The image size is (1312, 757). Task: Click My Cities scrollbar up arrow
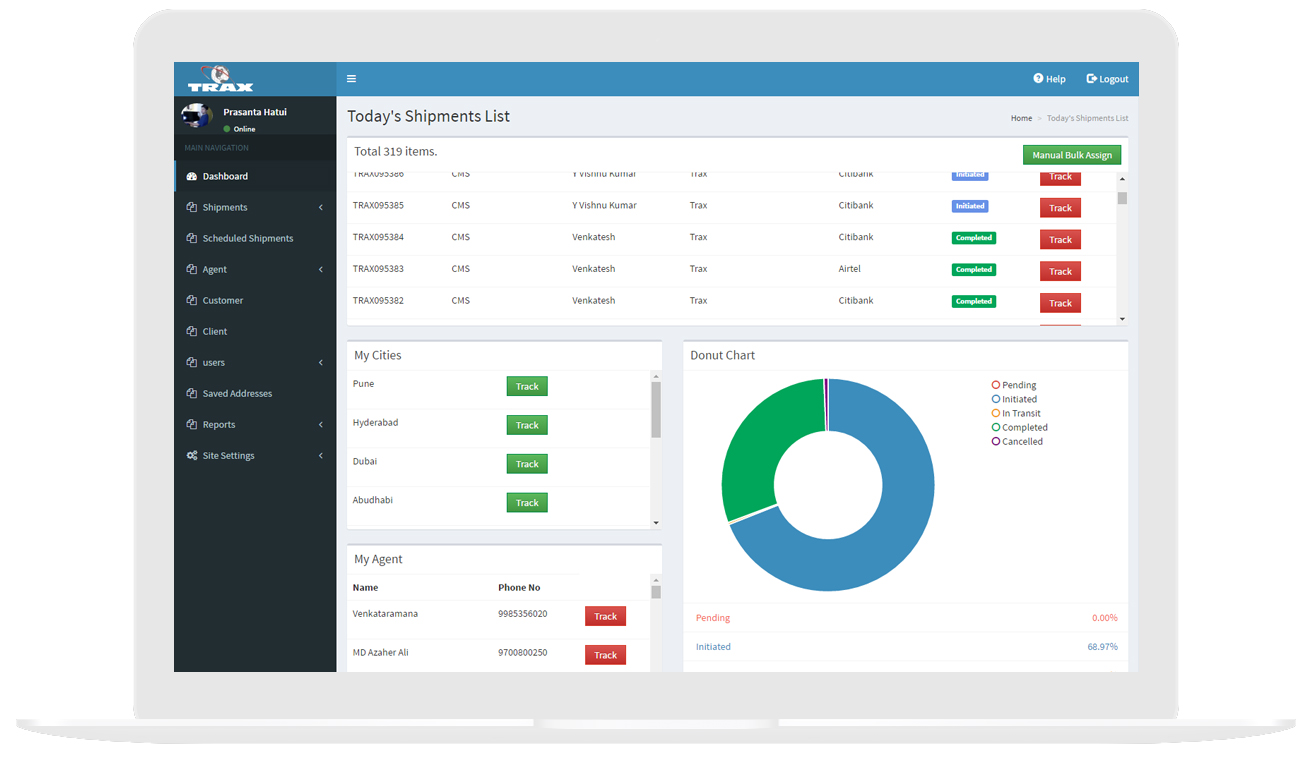point(656,376)
